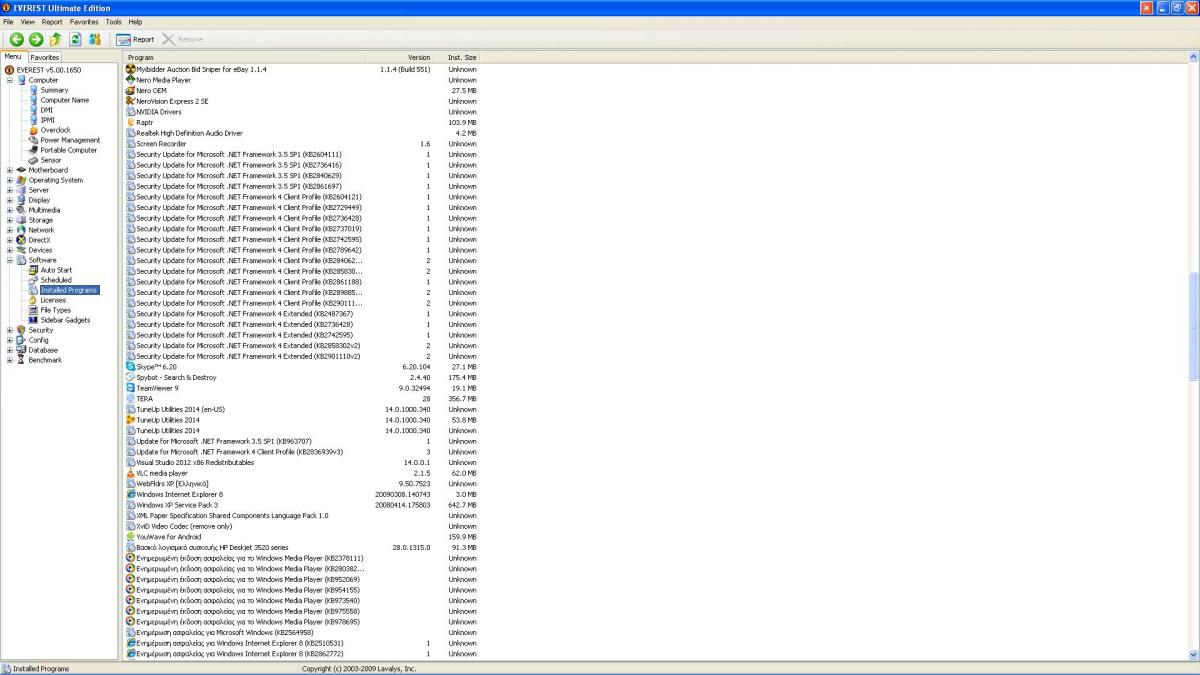Select Computer Name in the tree
This screenshot has height=675, width=1200.
pos(64,100)
